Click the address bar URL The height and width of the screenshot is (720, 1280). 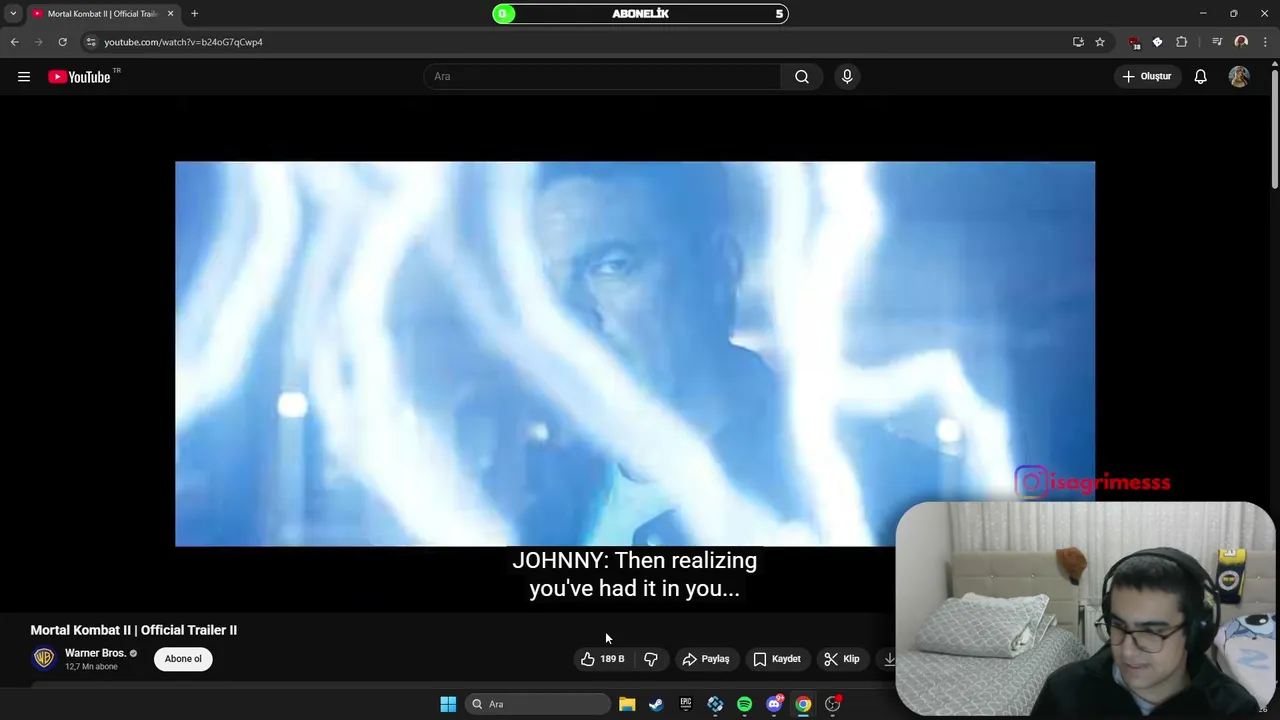(183, 42)
